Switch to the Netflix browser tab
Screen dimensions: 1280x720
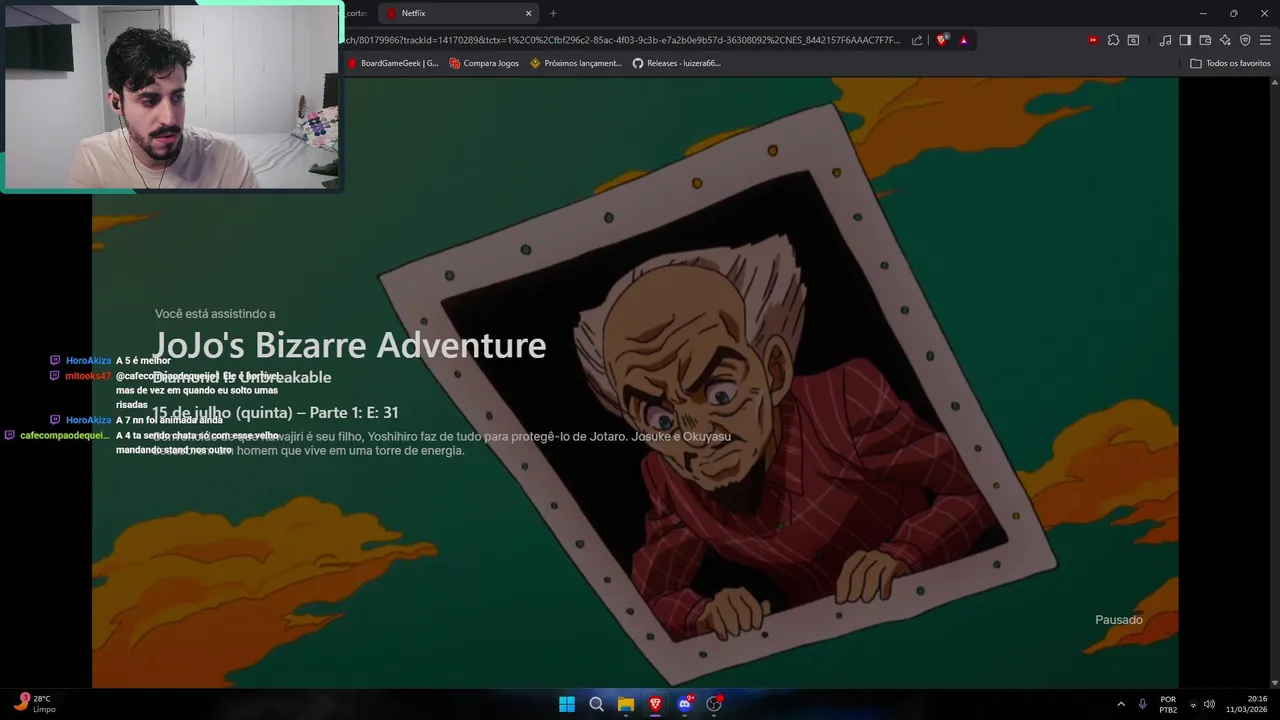click(457, 13)
